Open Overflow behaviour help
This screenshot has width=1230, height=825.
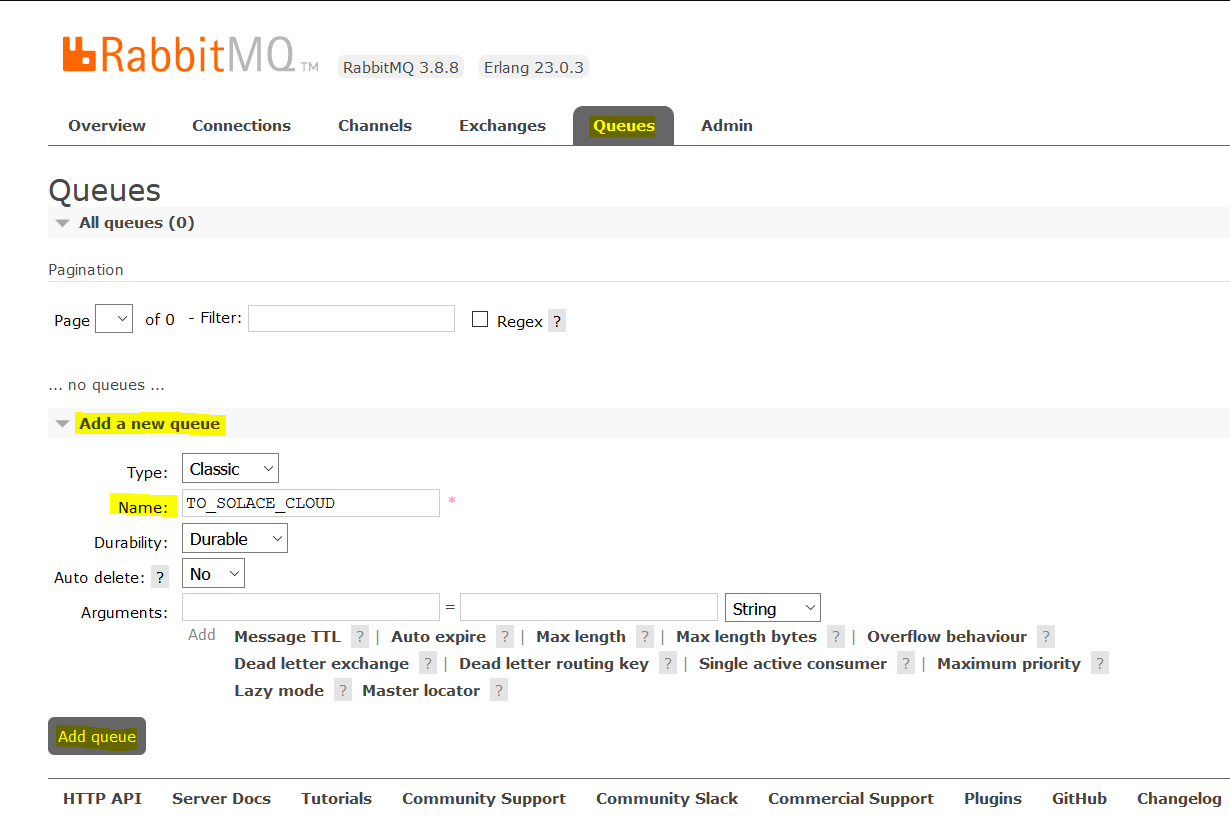(1046, 636)
